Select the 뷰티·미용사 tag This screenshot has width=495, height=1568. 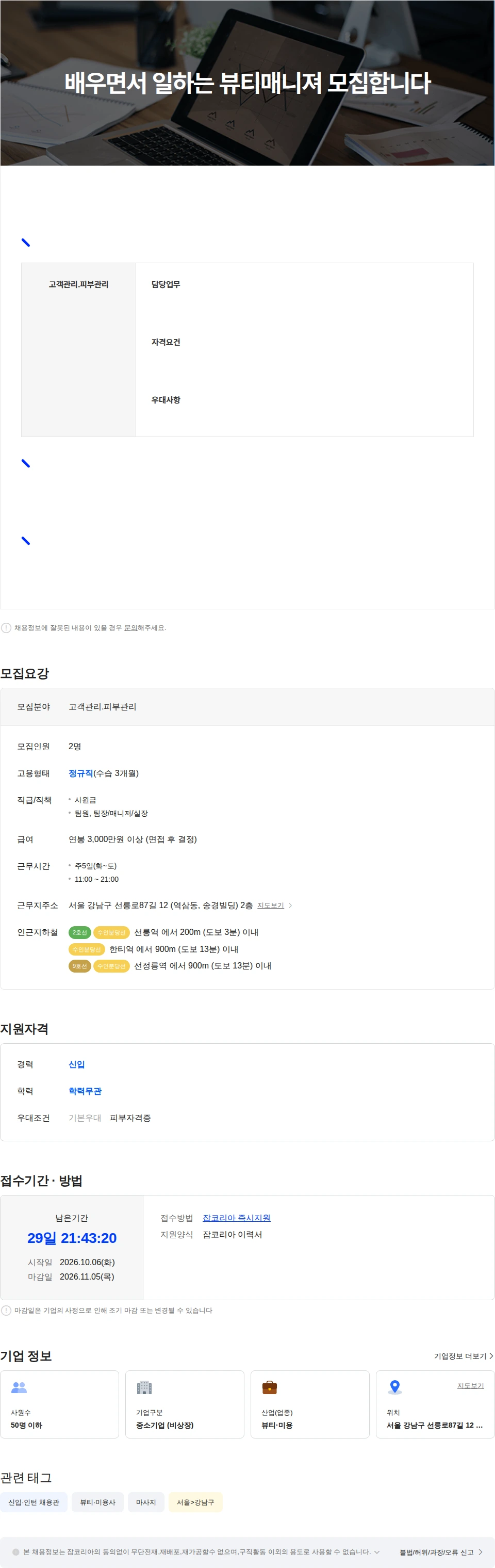click(98, 1502)
